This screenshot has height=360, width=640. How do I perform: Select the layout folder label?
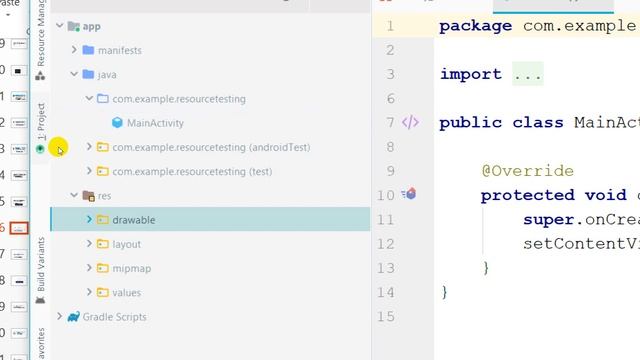(x=127, y=244)
